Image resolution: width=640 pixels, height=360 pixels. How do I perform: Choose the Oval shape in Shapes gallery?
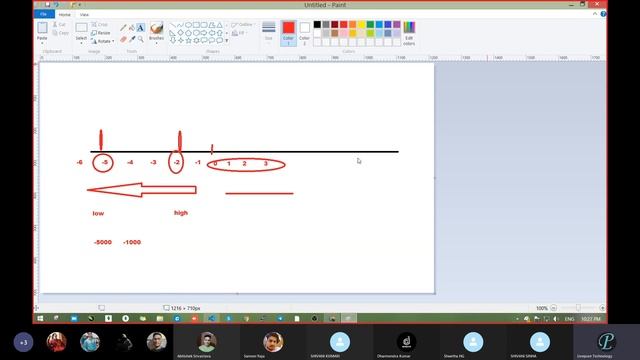point(188,25)
